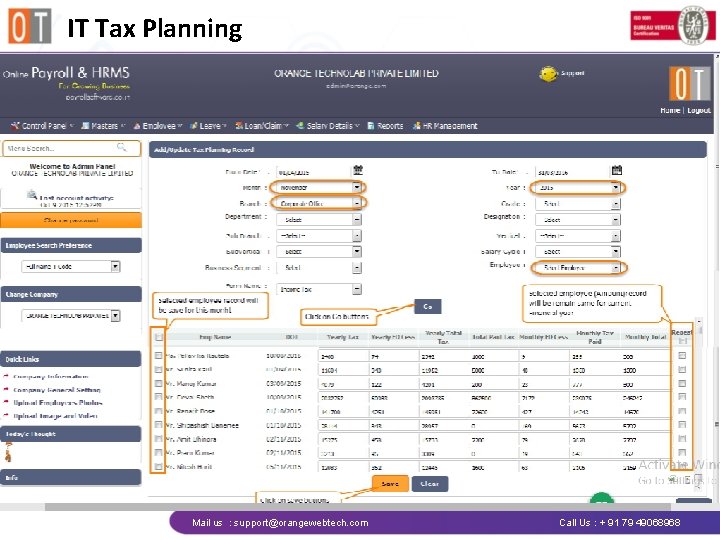
Task: Tick Repeat checkbox in Manoj Kumar row
Action: 682,383
